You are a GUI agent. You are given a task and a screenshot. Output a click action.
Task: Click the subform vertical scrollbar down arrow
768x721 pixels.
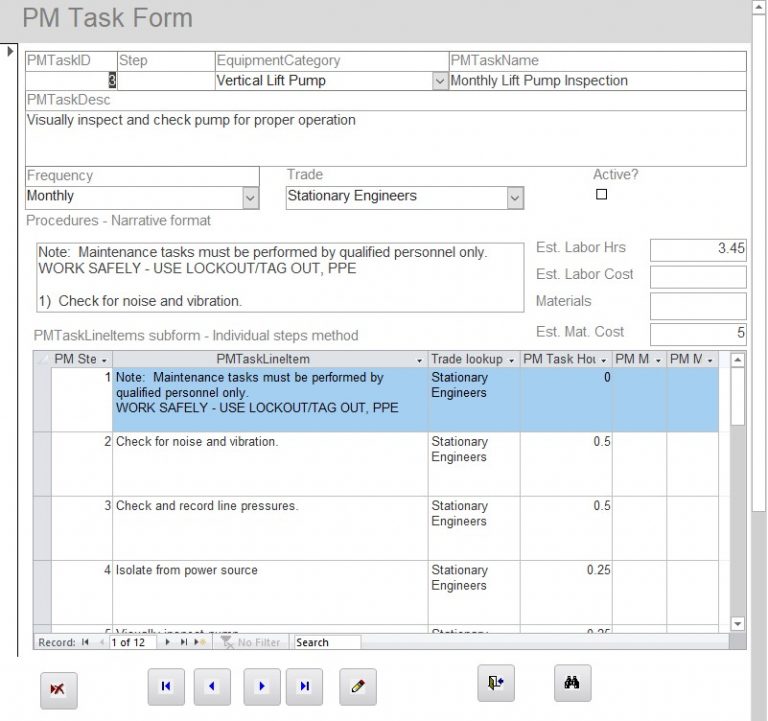(x=738, y=624)
